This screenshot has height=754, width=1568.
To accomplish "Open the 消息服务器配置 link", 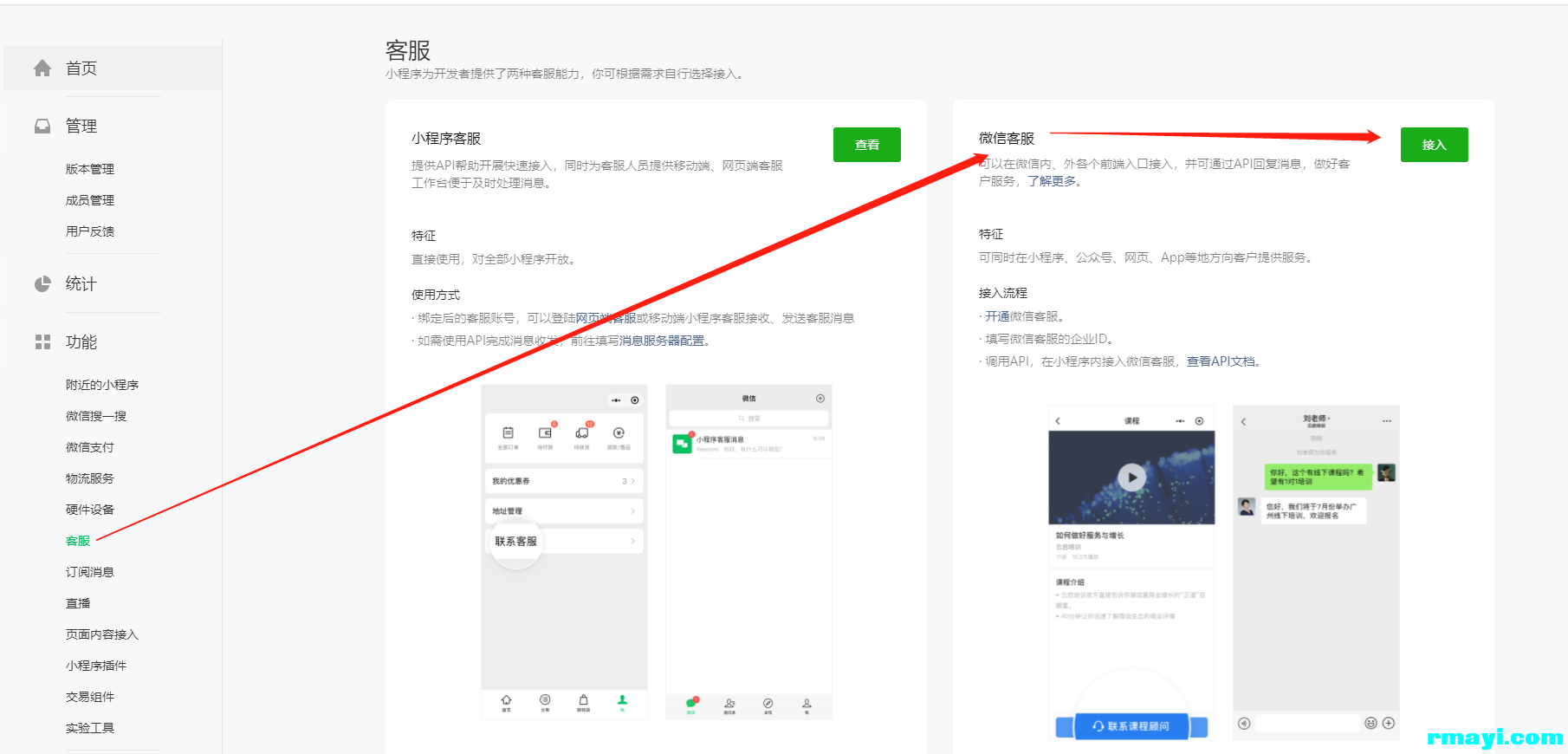I will [x=662, y=341].
